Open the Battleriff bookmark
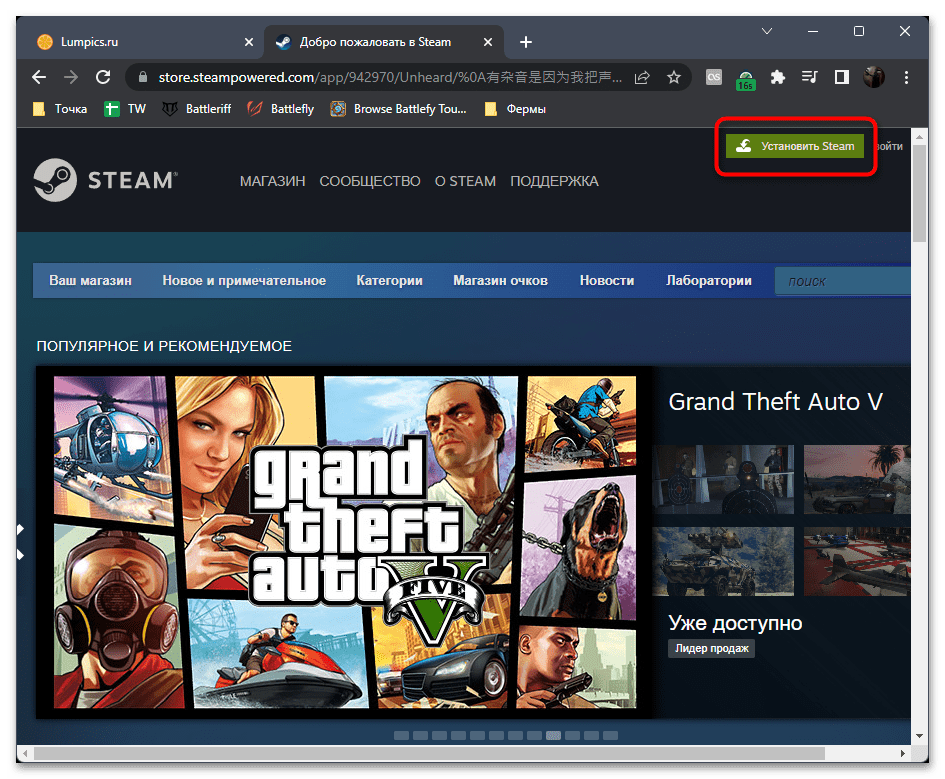 [196, 109]
